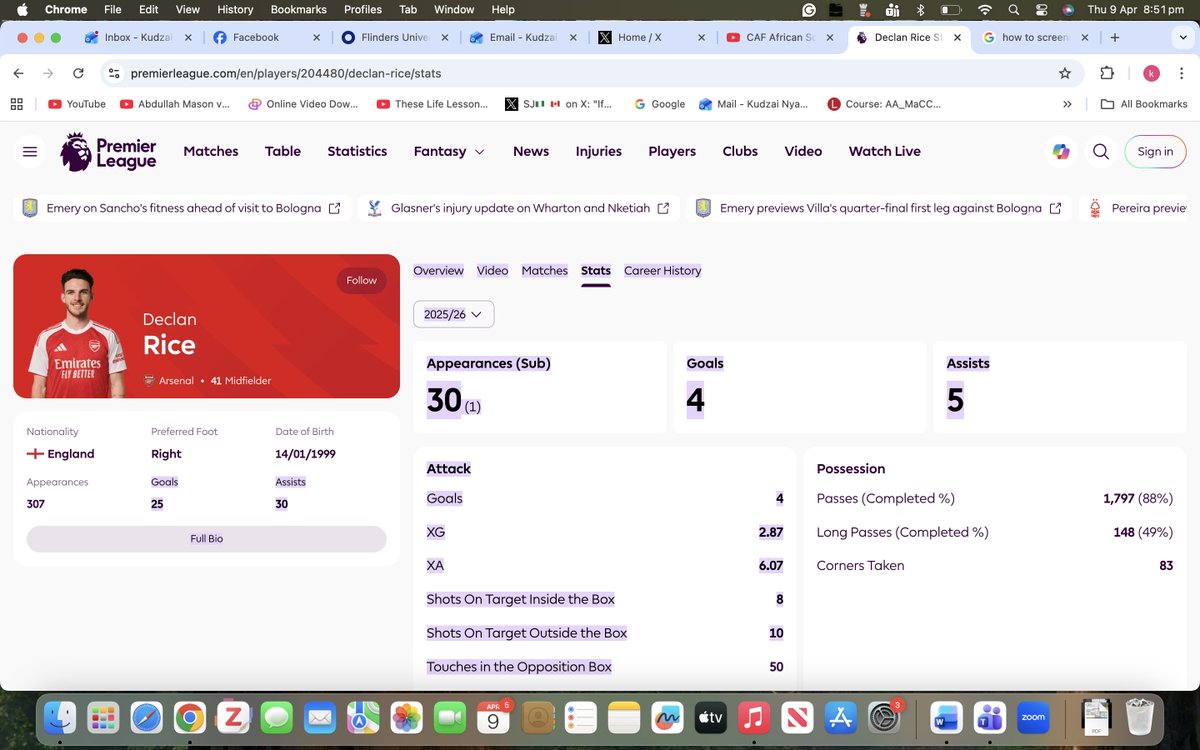The height and width of the screenshot is (750, 1200).
Task: Open Statistics in main navigation
Action: click(357, 151)
